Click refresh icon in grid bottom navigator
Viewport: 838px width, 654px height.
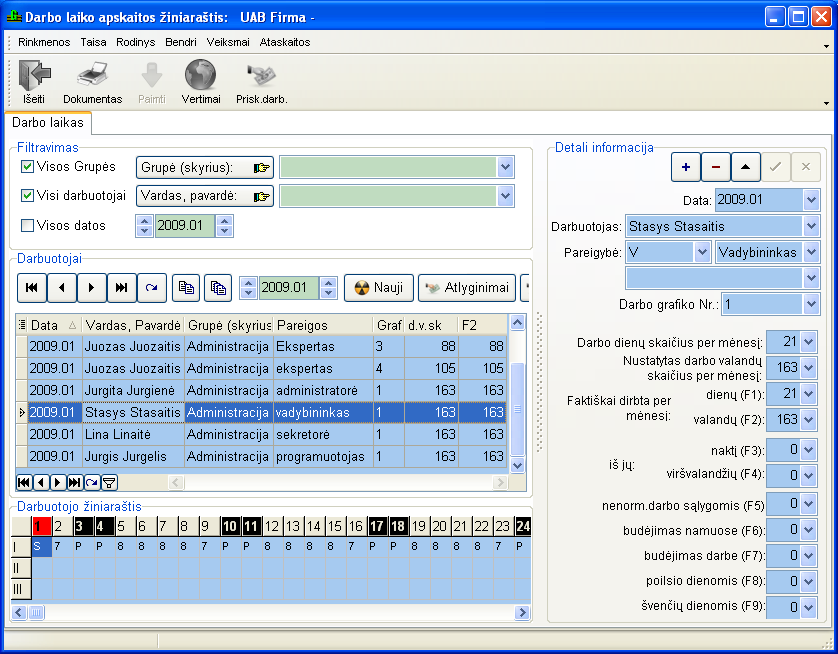[x=92, y=483]
